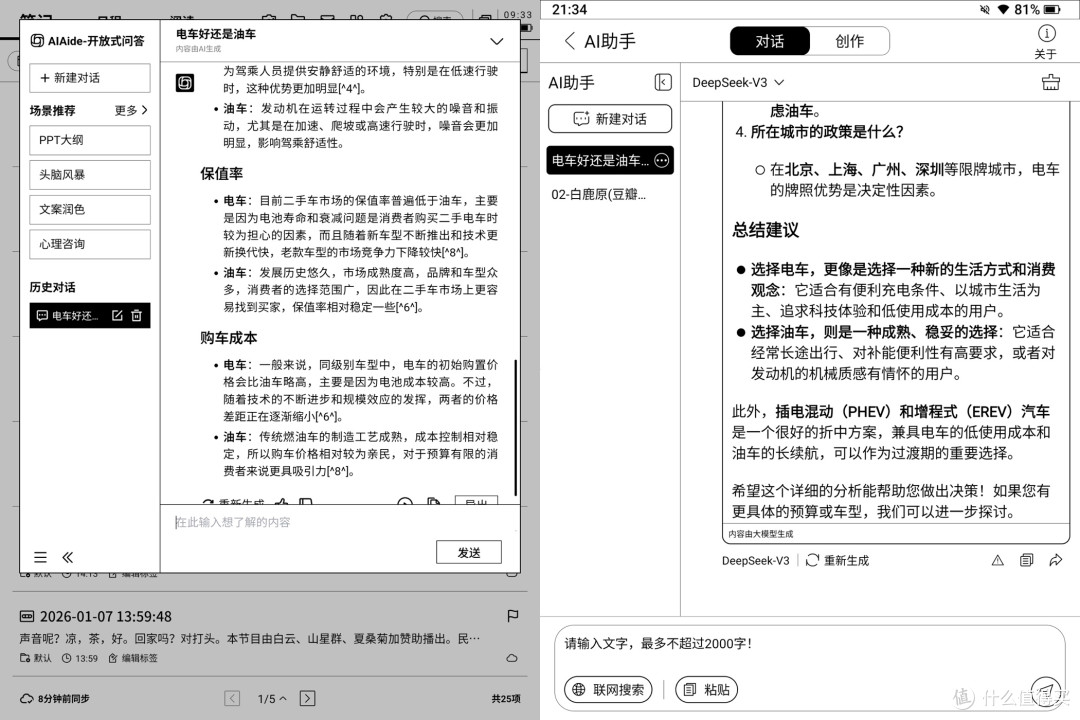
Task: Open more options for 电车好还是油车 chat
Action: tap(661, 161)
